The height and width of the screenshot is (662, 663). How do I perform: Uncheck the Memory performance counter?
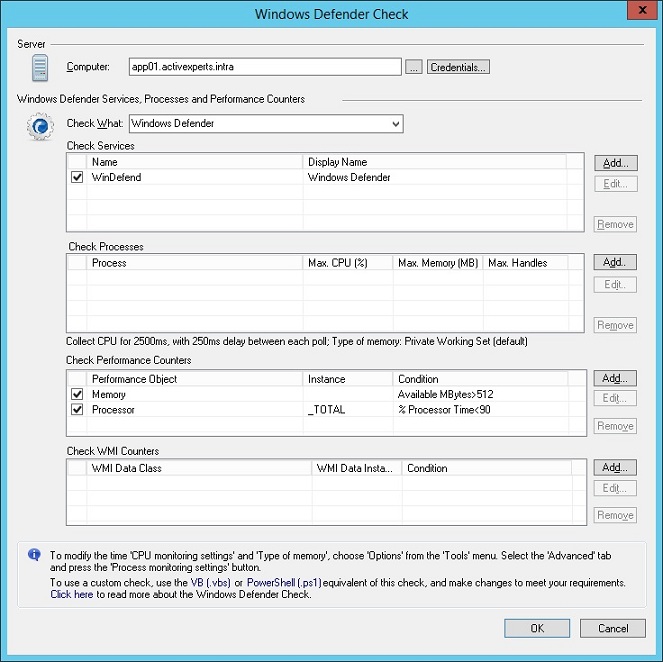tap(77, 394)
